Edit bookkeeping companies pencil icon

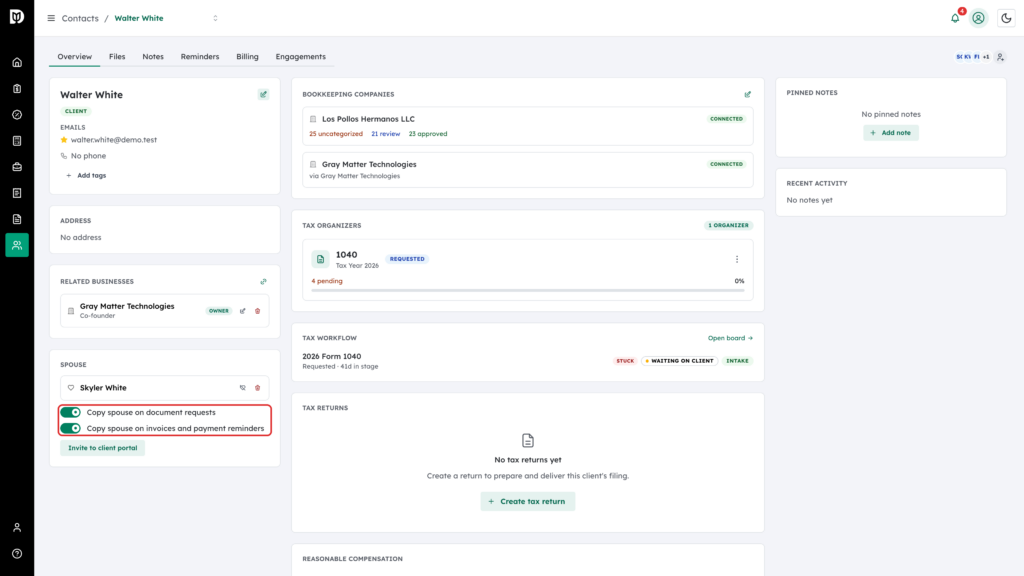pos(748,95)
